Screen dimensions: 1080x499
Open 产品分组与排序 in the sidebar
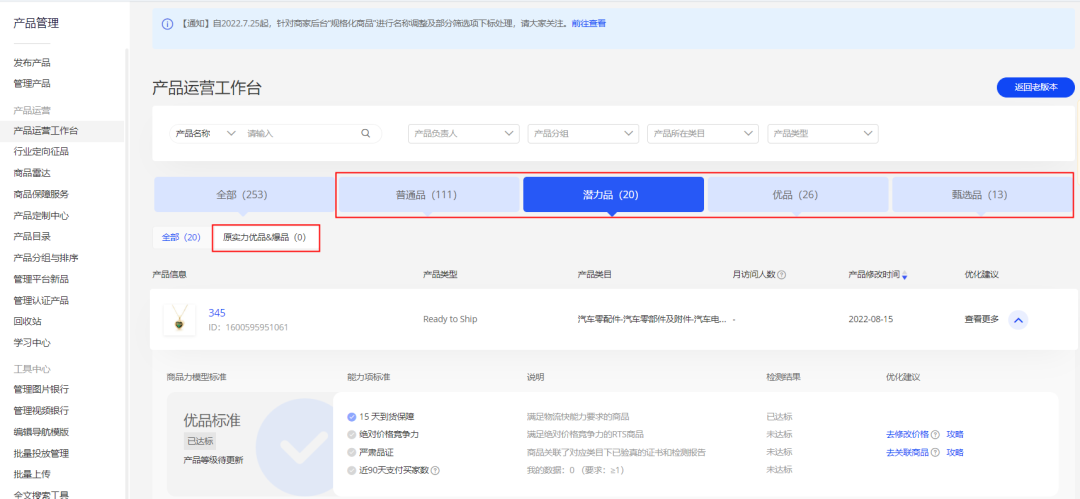[46, 258]
